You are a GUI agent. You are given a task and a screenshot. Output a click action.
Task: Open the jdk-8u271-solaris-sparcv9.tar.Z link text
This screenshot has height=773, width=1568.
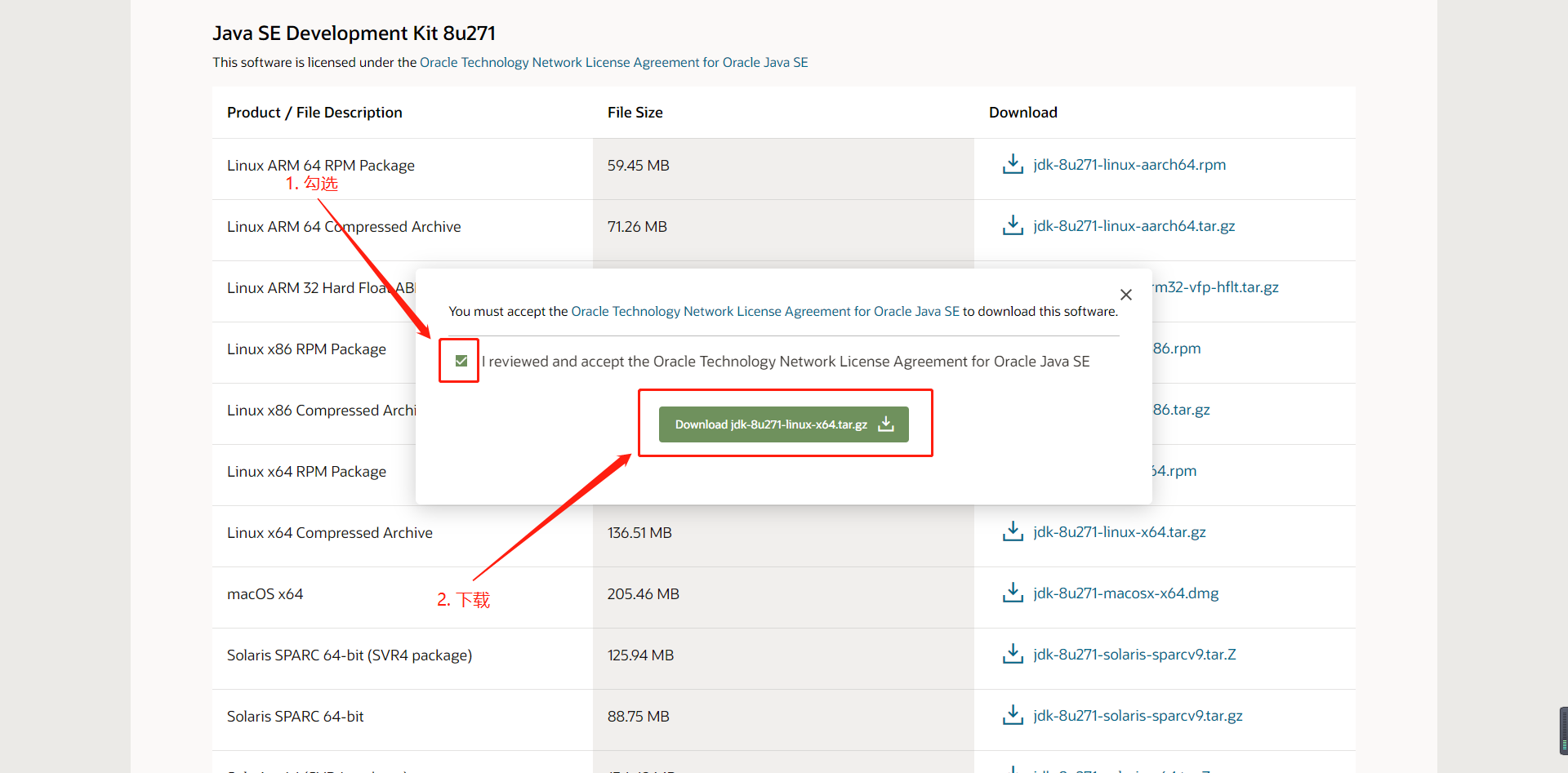click(x=1135, y=655)
